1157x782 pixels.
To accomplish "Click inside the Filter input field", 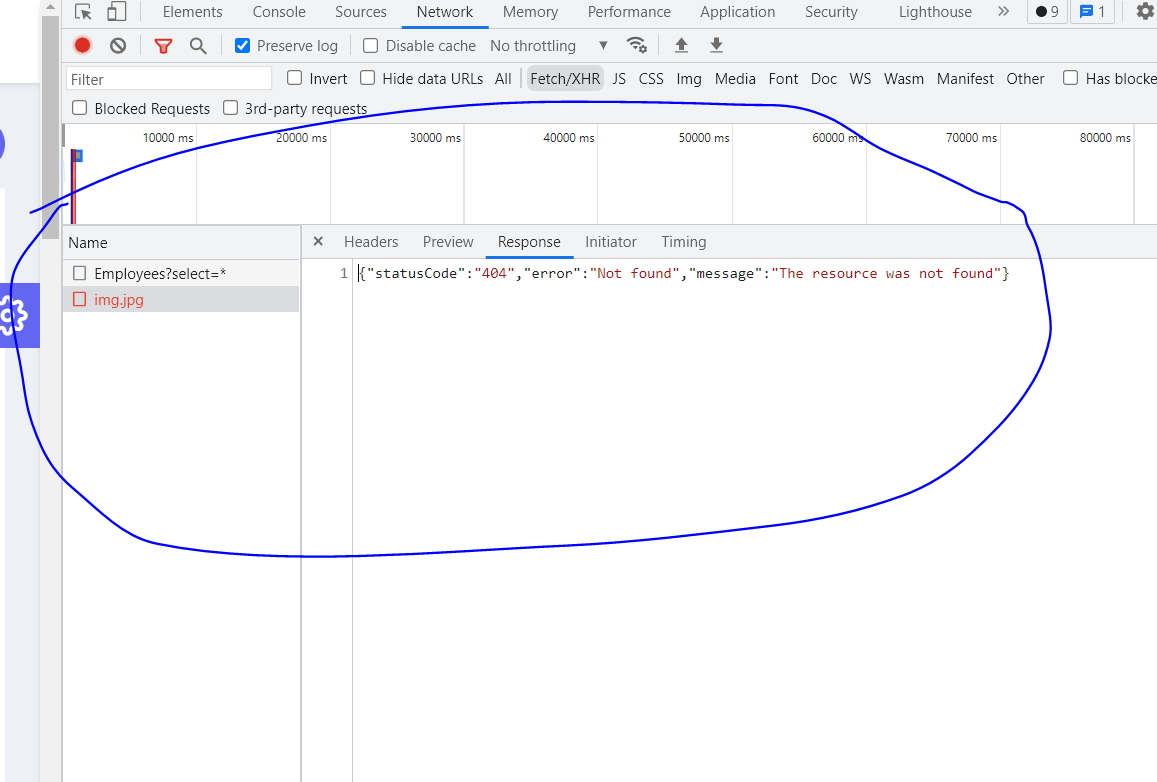I will (x=168, y=77).
